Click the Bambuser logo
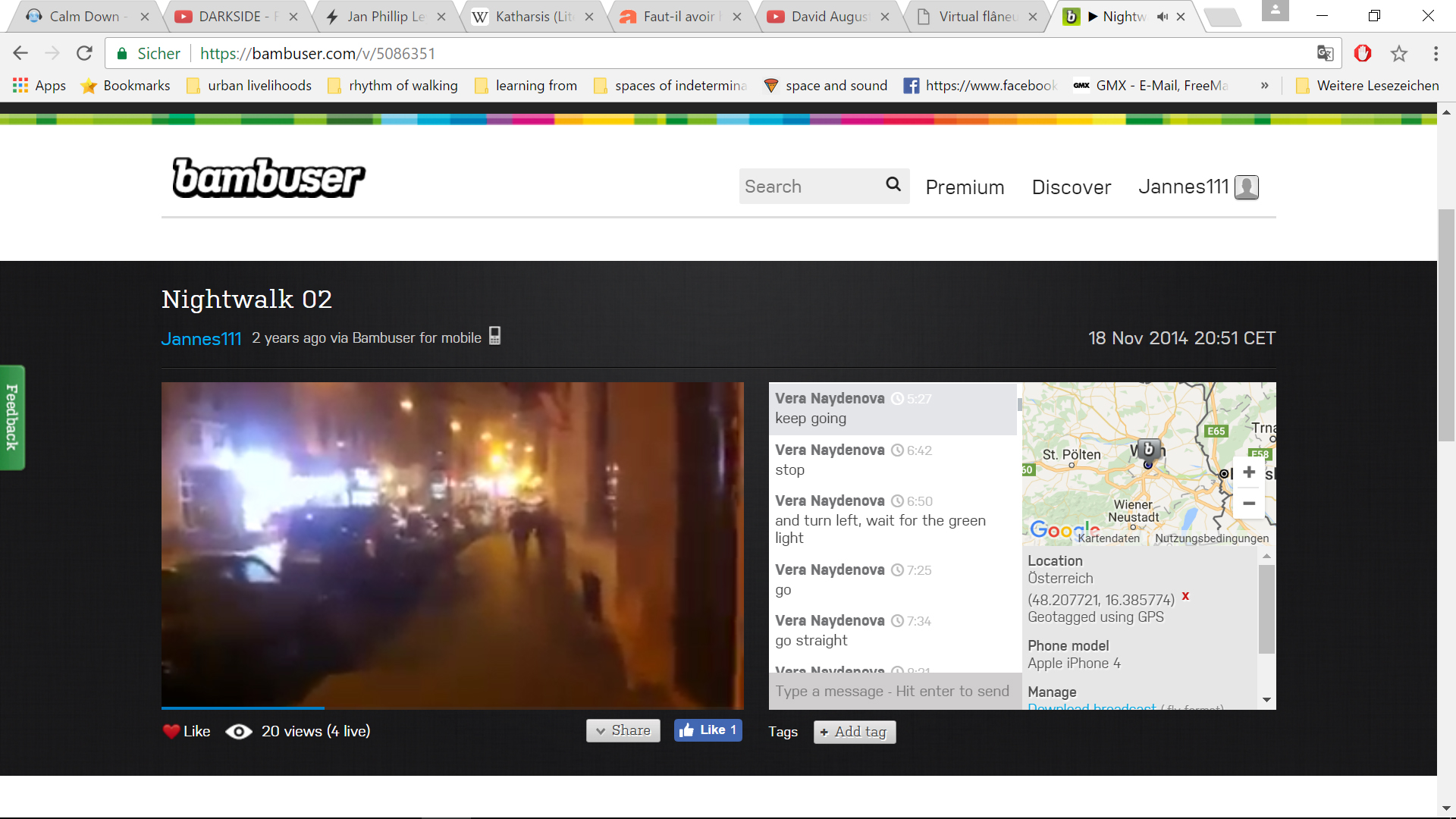The height and width of the screenshot is (819, 1456). tap(269, 177)
